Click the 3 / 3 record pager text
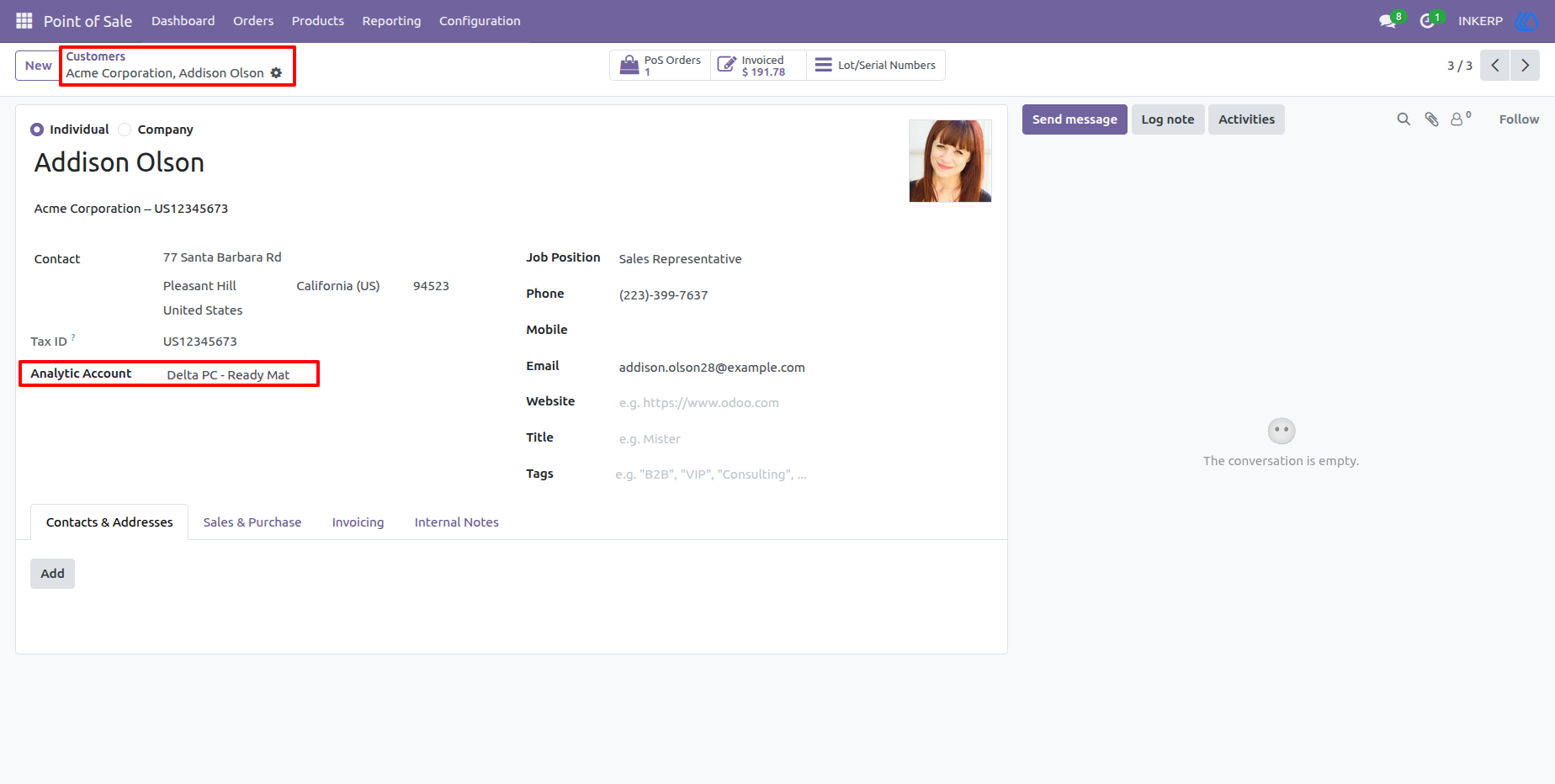 pyautogui.click(x=1460, y=66)
